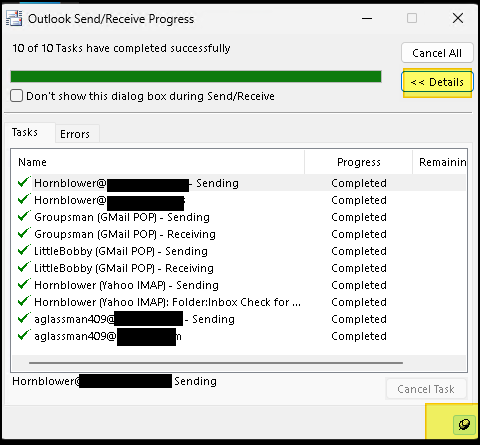Screen dimensions: 480x445
Task: Select 'Hornblower (Yahoo IMAP): Folder:Inbox Check for' row
Action: pyautogui.click(x=239, y=302)
